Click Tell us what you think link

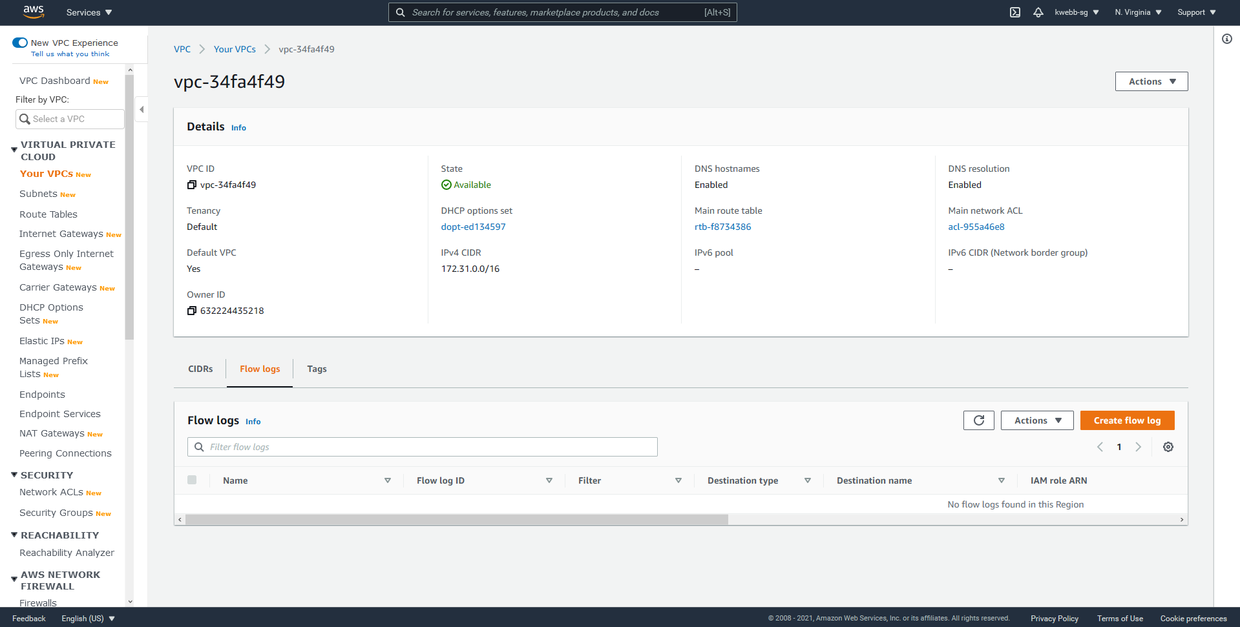(70, 54)
